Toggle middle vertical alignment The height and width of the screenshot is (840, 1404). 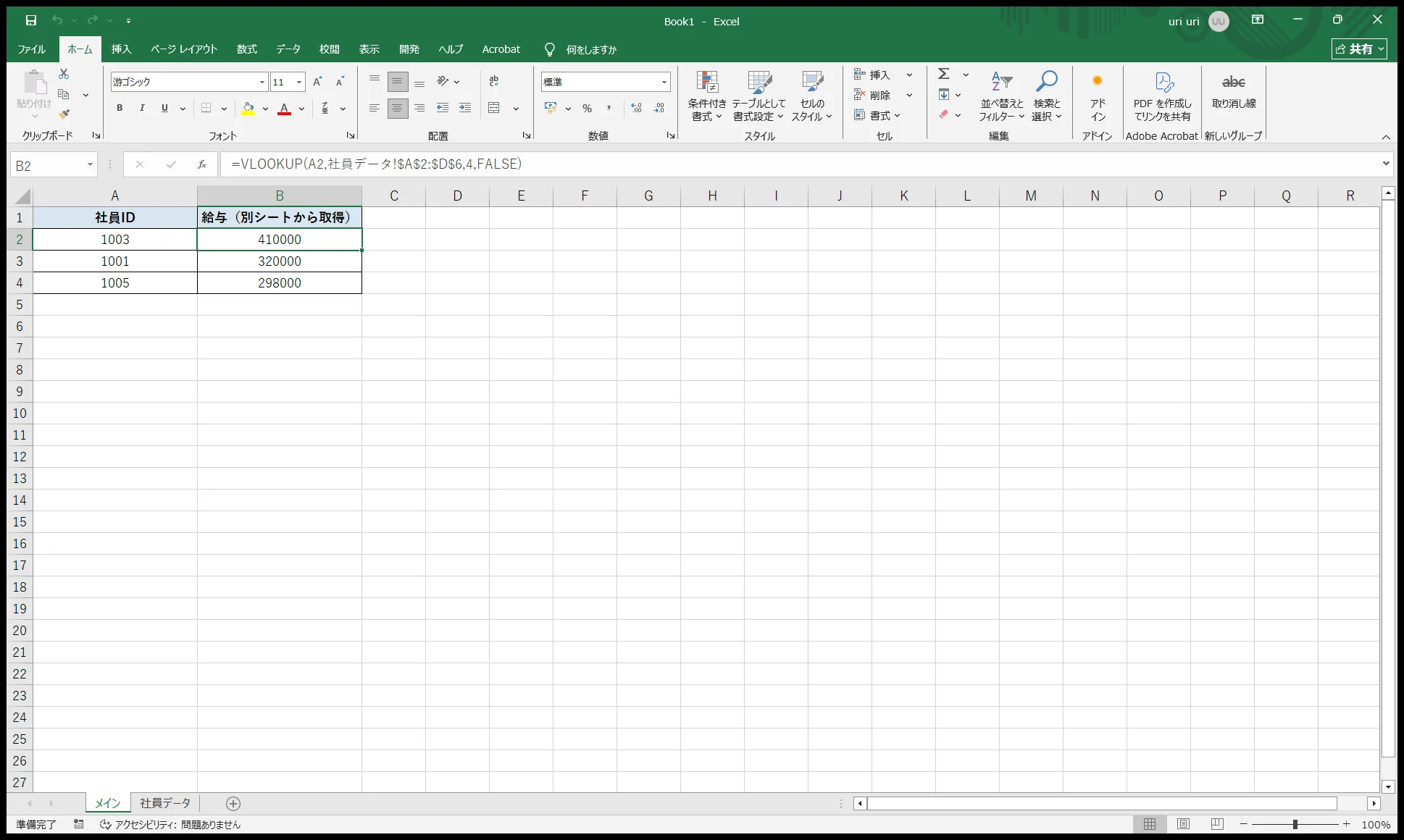tap(397, 82)
